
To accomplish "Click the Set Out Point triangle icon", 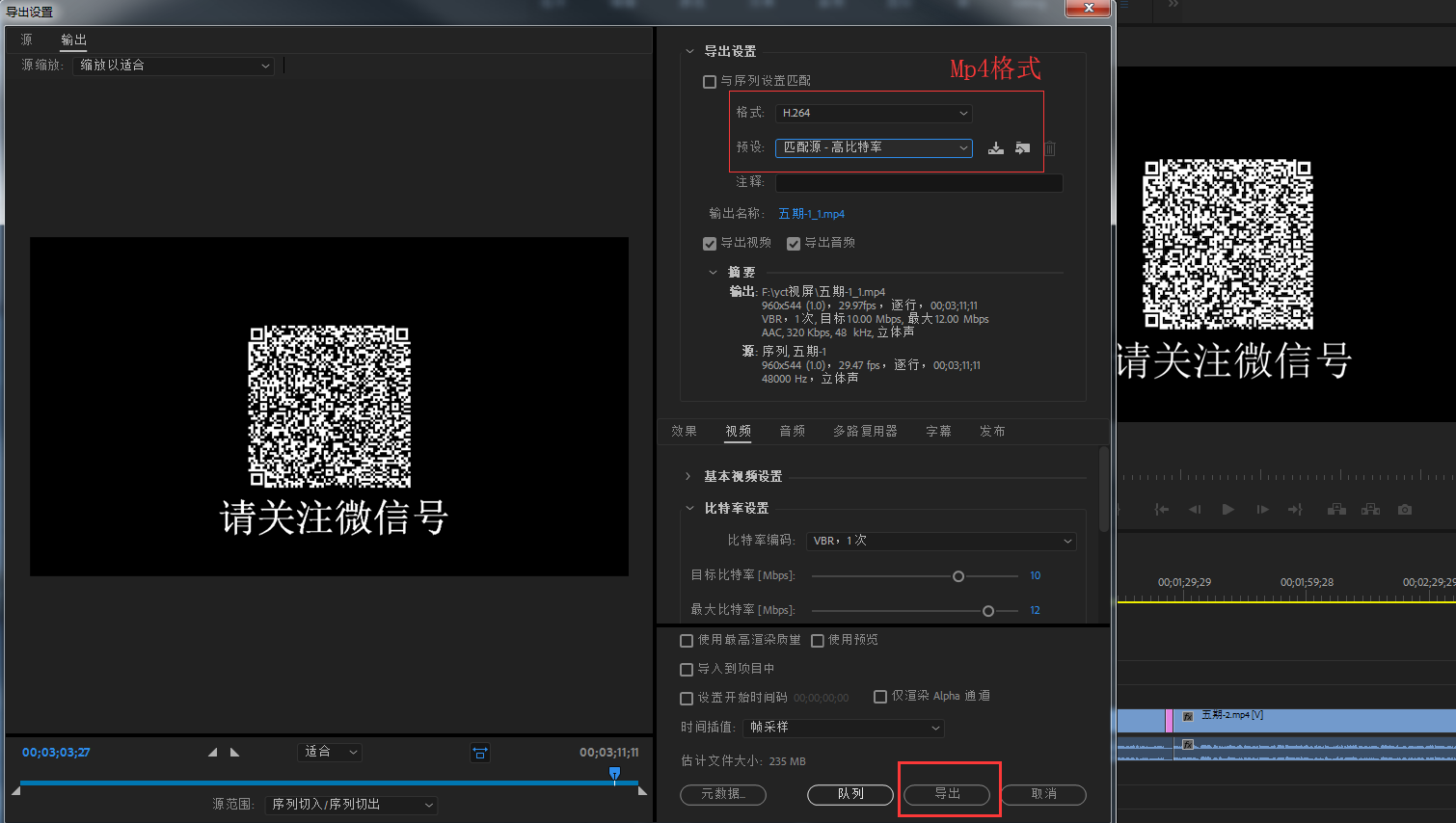I will (x=234, y=752).
